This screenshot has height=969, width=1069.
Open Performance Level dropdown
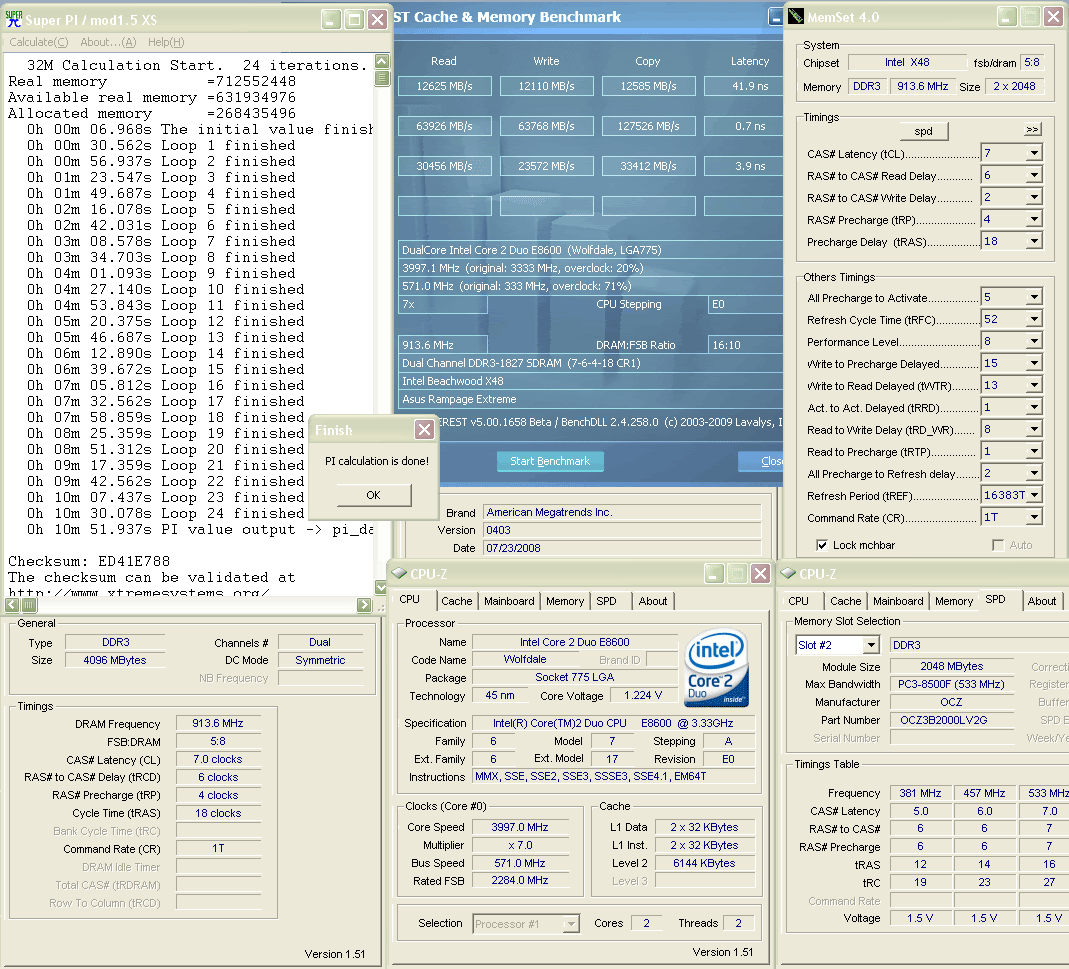[1034, 341]
